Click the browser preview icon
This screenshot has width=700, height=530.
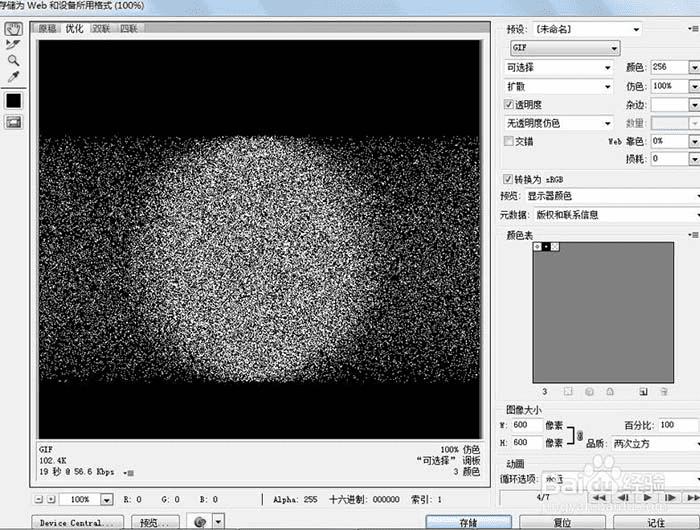(x=200, y=522)
